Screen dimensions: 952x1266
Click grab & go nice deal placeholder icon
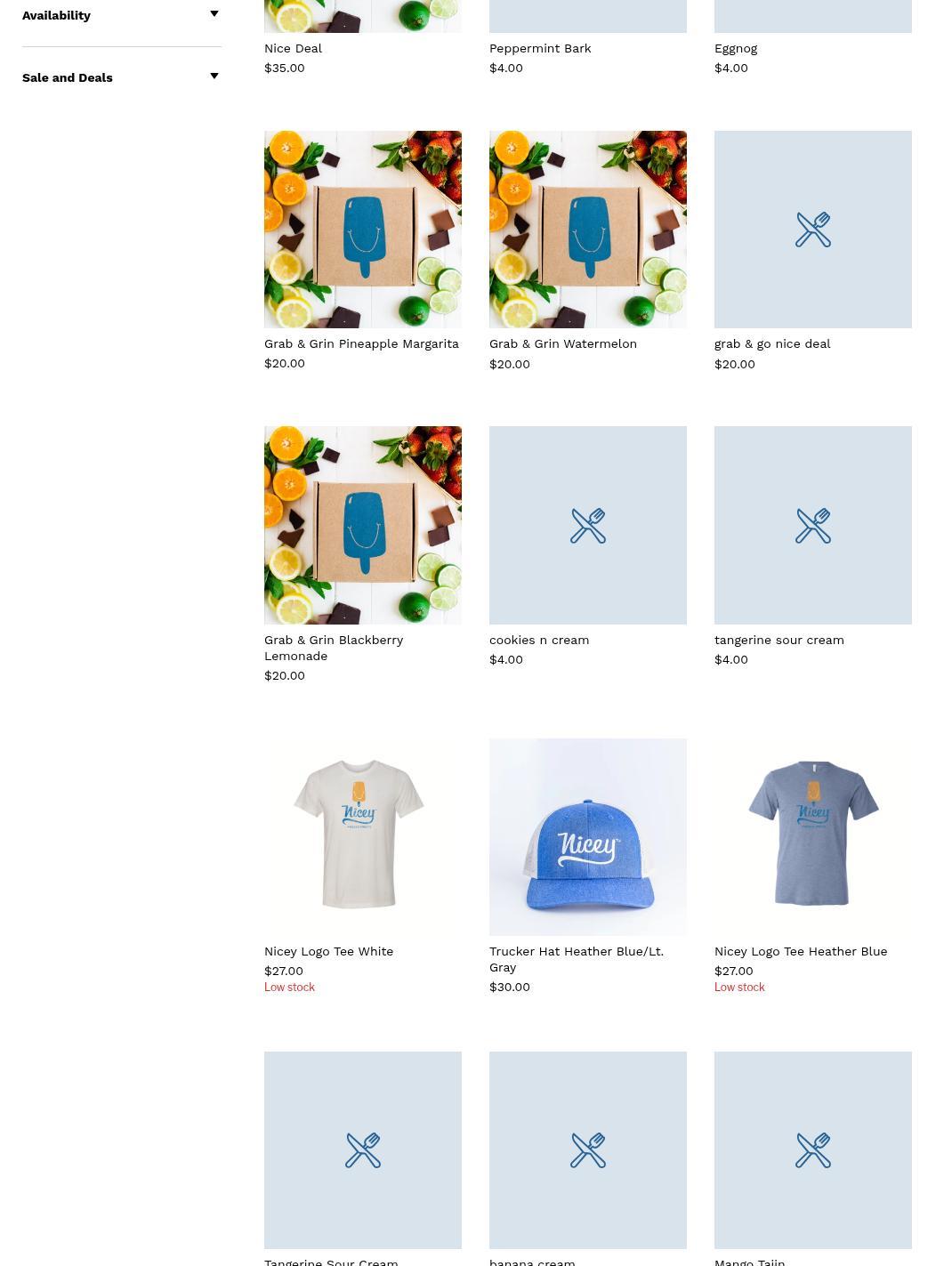813,230
